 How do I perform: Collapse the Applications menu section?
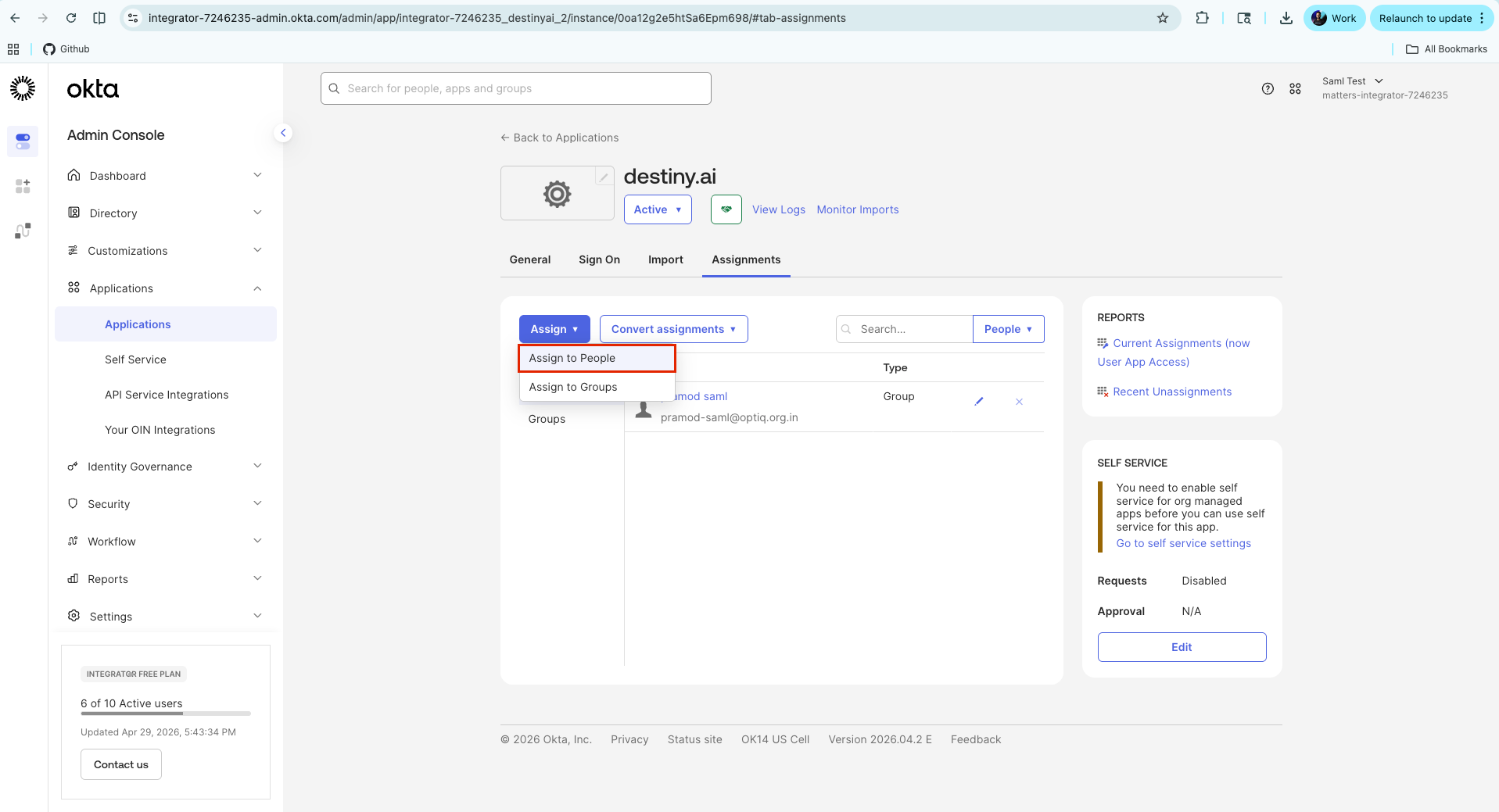pos(165,288)
